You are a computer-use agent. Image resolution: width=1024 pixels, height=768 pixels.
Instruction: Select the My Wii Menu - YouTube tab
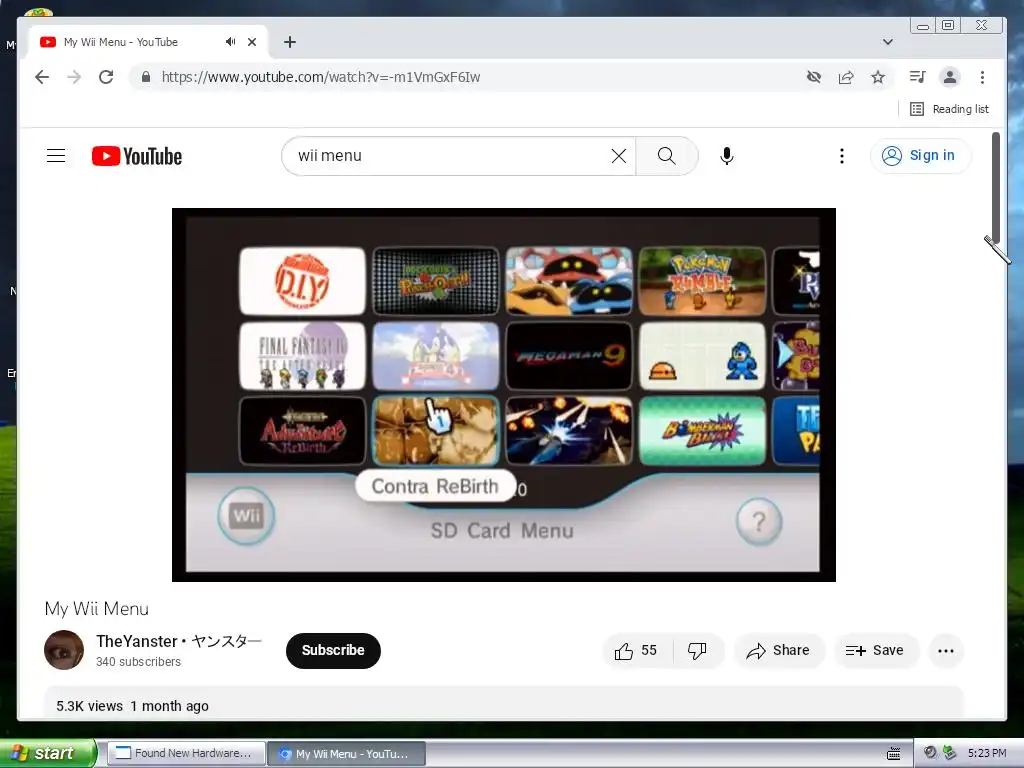click(148, 42)
